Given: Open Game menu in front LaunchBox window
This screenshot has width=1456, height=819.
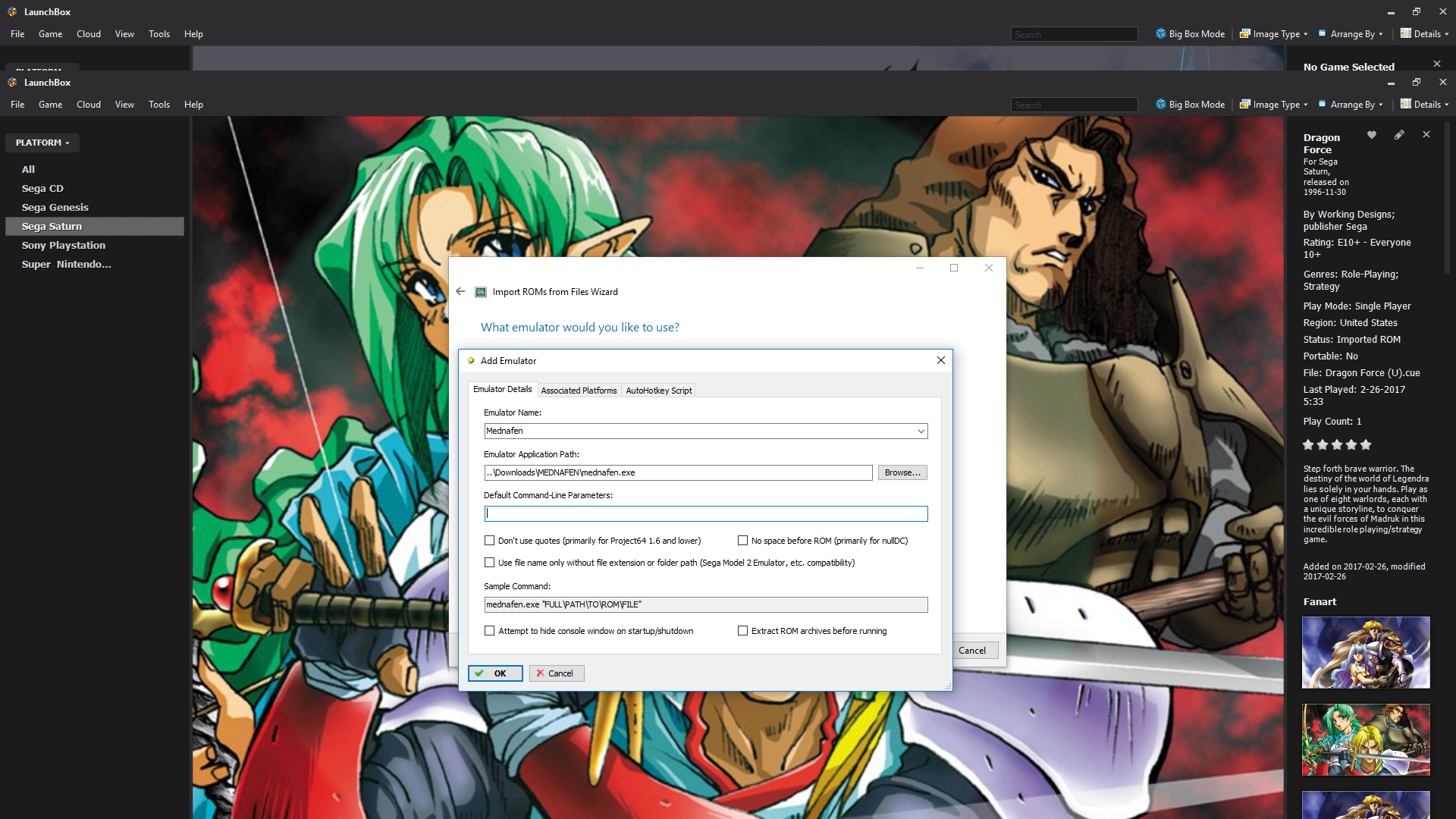Looking at the screenshot, I should [51, 105].
